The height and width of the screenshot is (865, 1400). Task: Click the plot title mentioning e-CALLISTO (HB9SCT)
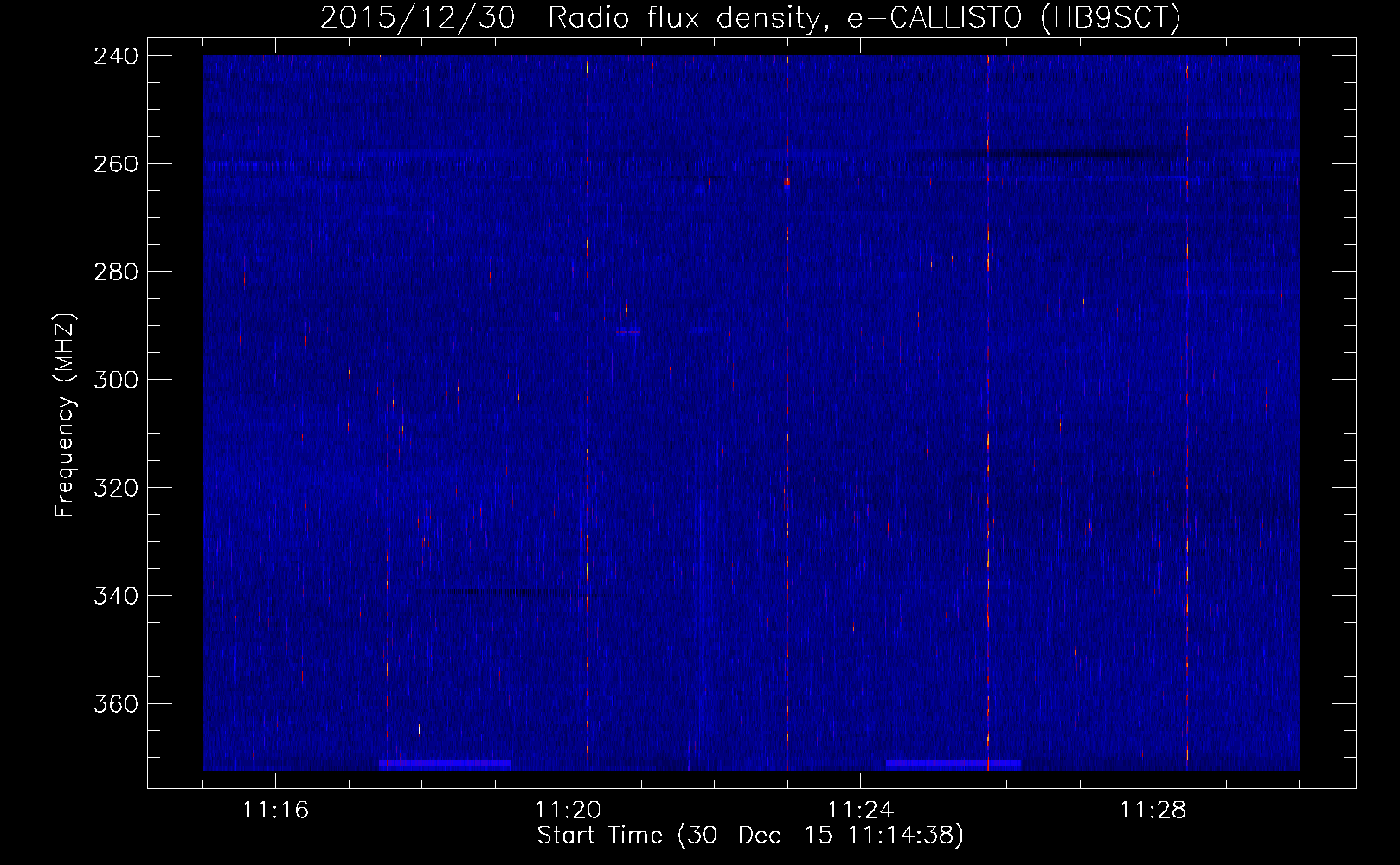[750, 17]
